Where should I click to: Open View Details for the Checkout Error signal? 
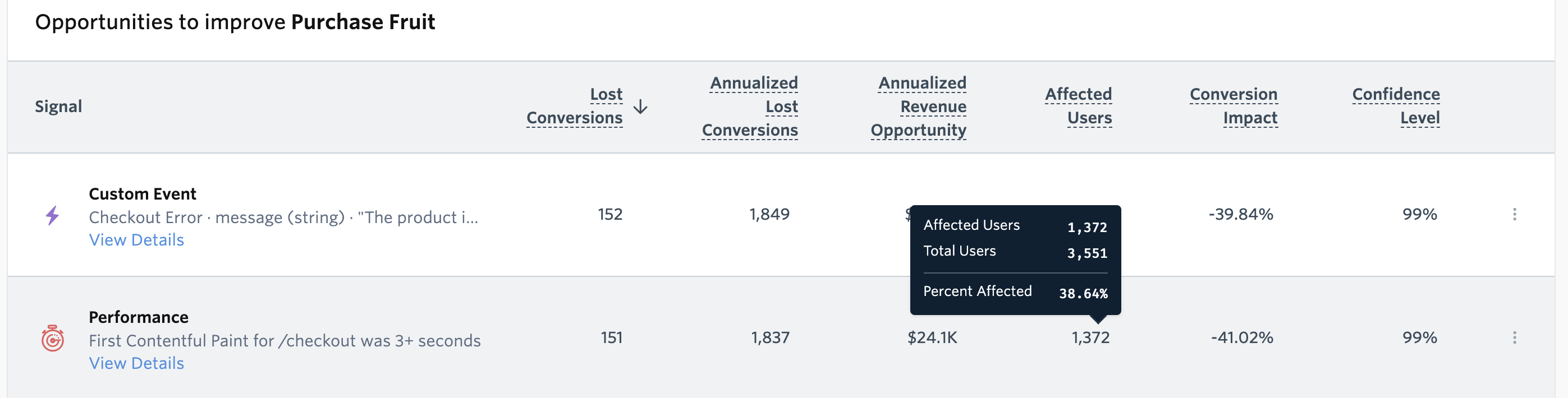coord(136,239)
